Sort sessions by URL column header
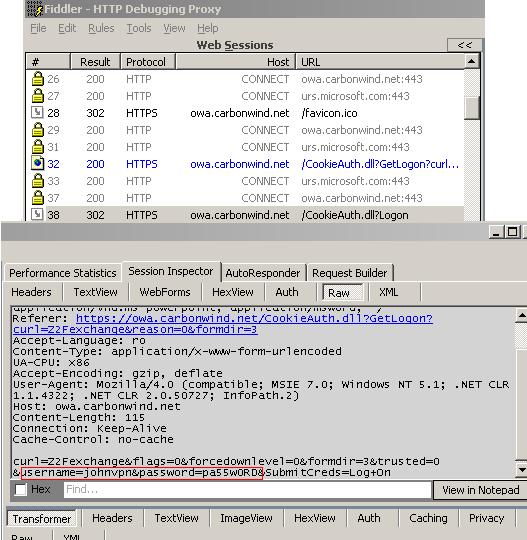The height and width of the screenshot is (540, 527). (380, 62)
